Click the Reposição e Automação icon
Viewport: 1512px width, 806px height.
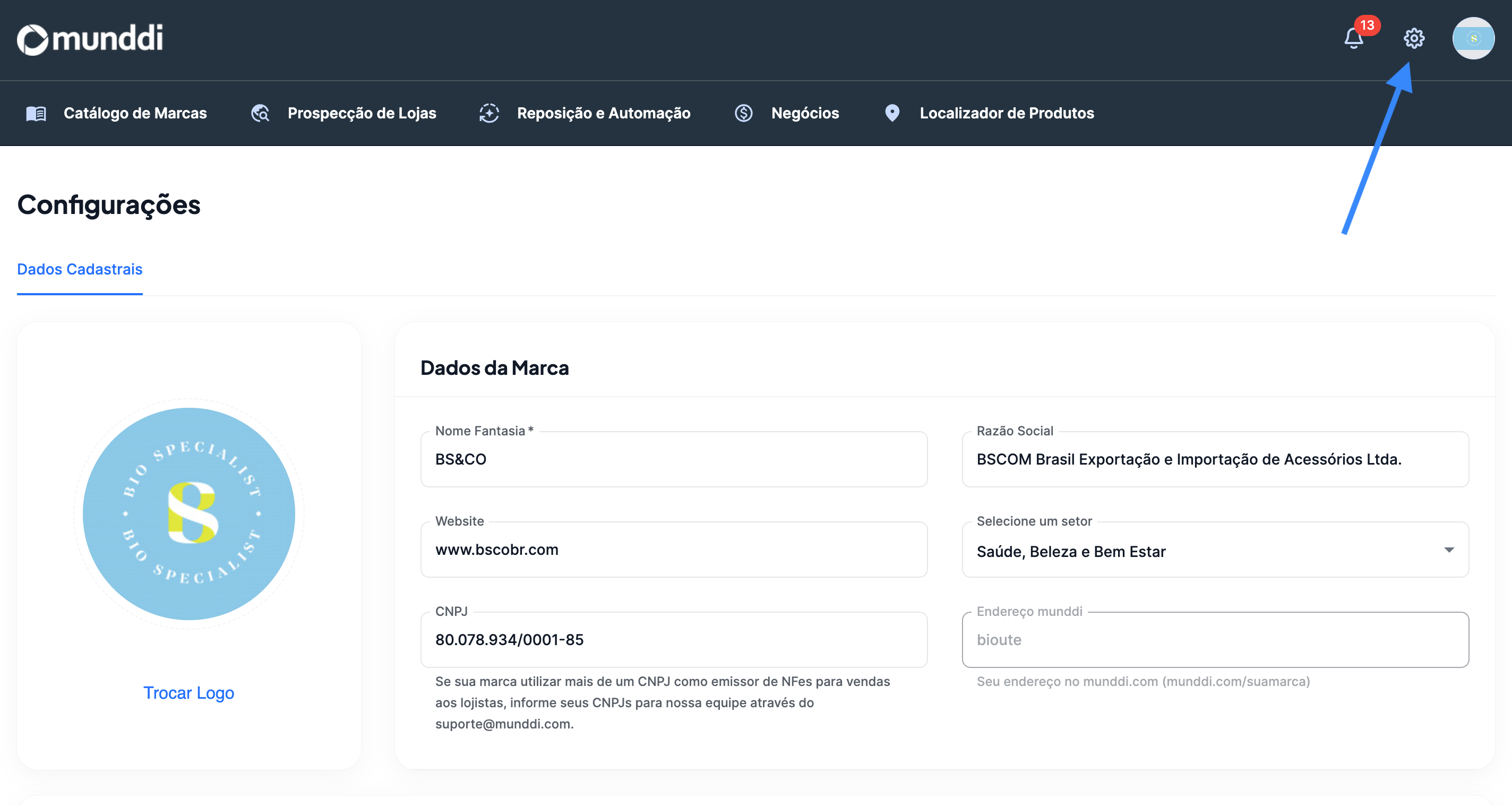pos(489,113)
